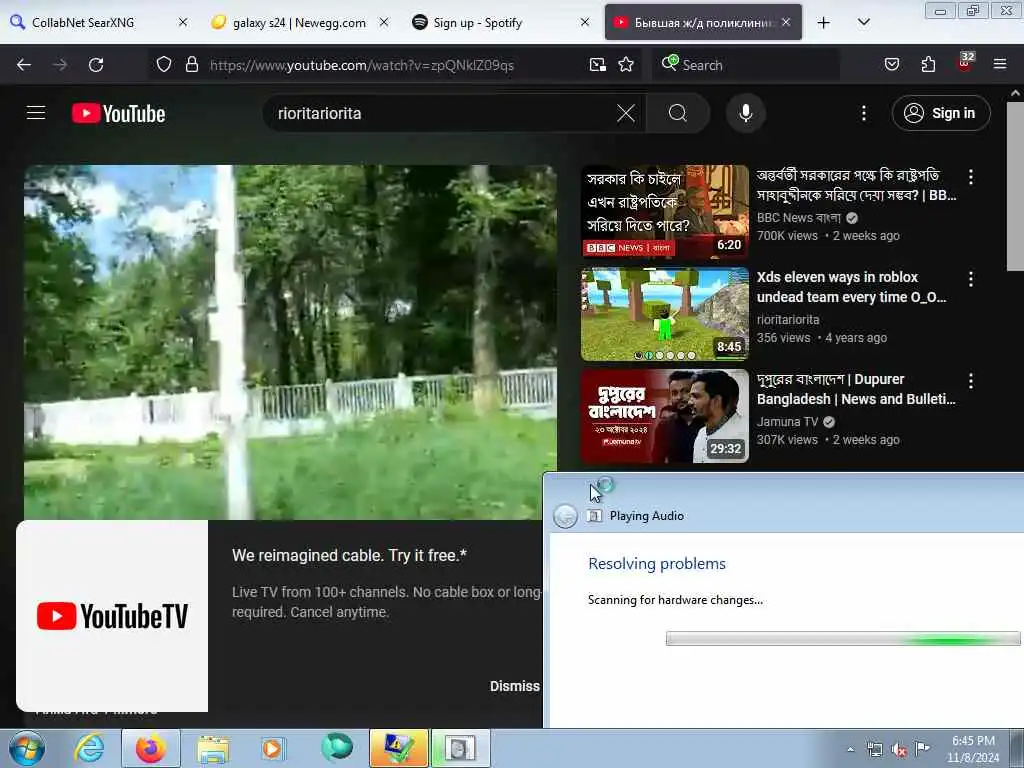Switch to Firefox on the taskbar
1024x768 pixels.
150,748
